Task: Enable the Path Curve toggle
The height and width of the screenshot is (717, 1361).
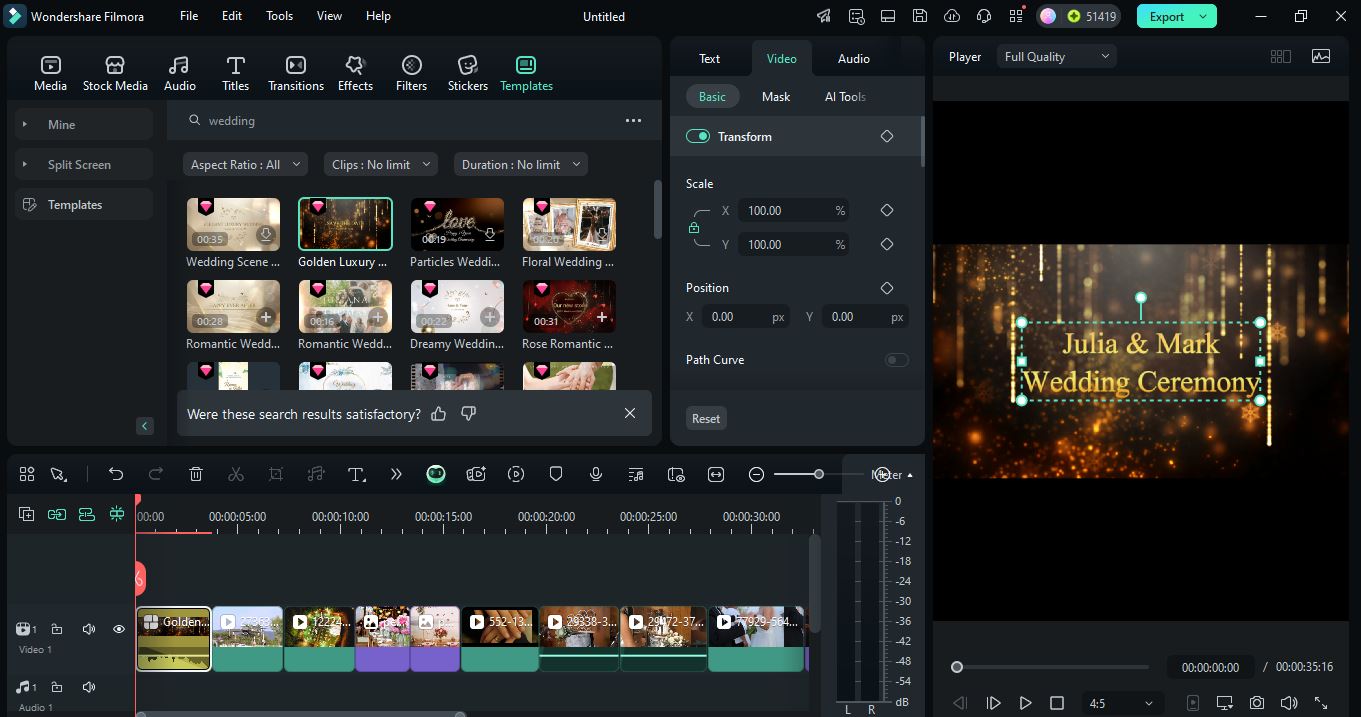Action: click(x=897, y=359)
